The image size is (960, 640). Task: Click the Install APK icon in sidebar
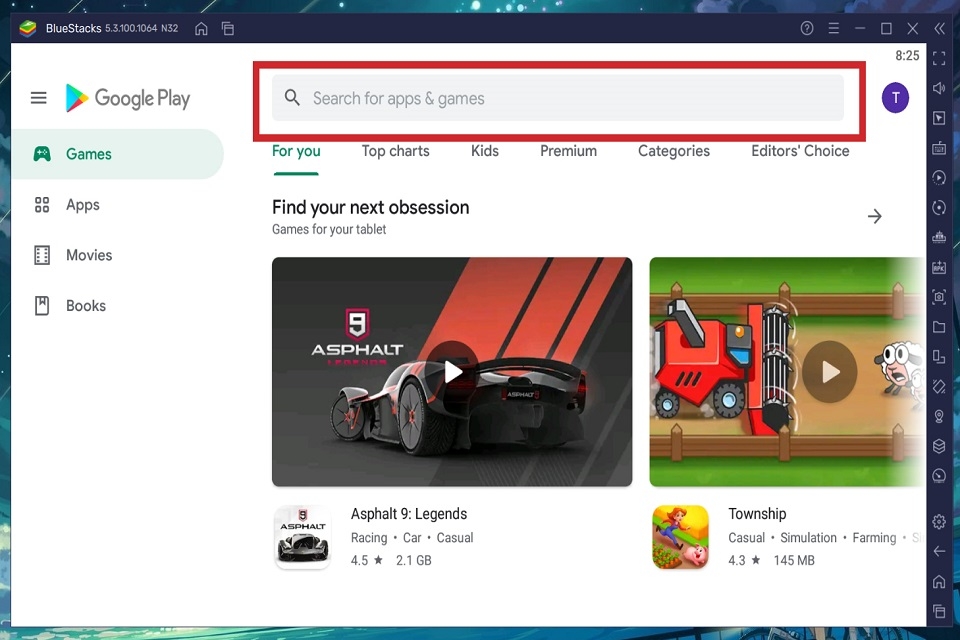coord(939,267)
